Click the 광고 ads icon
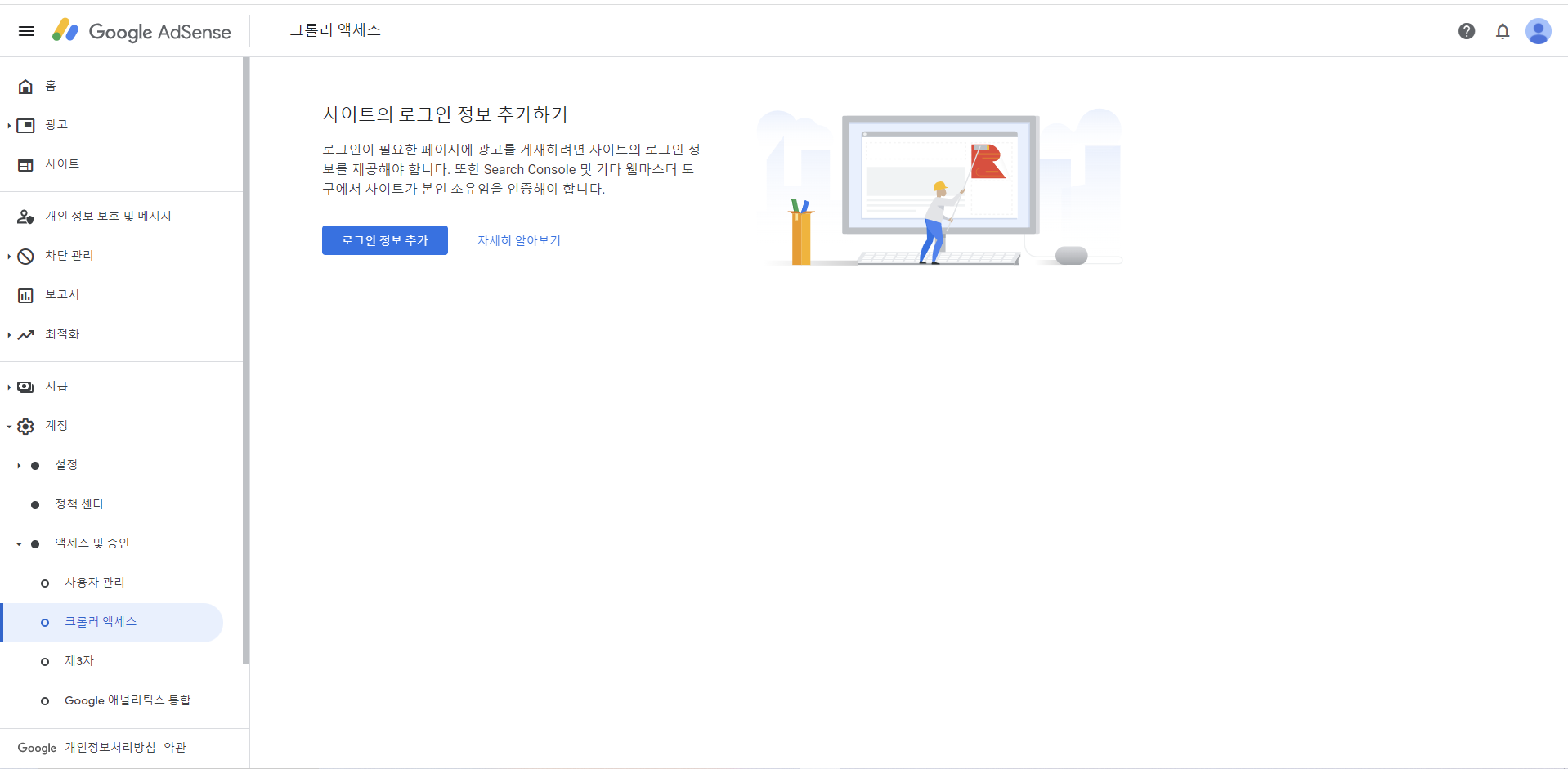This screenshot has width=1568, height=769. (26, 125)
